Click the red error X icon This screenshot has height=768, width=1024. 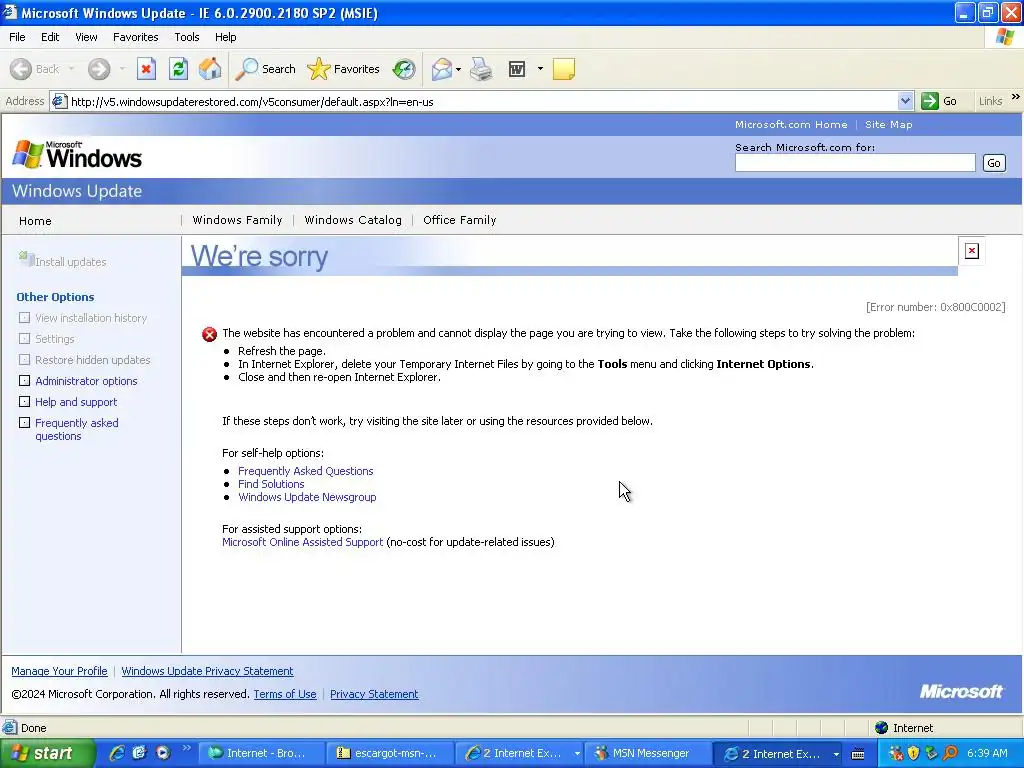tap(209, 334)
